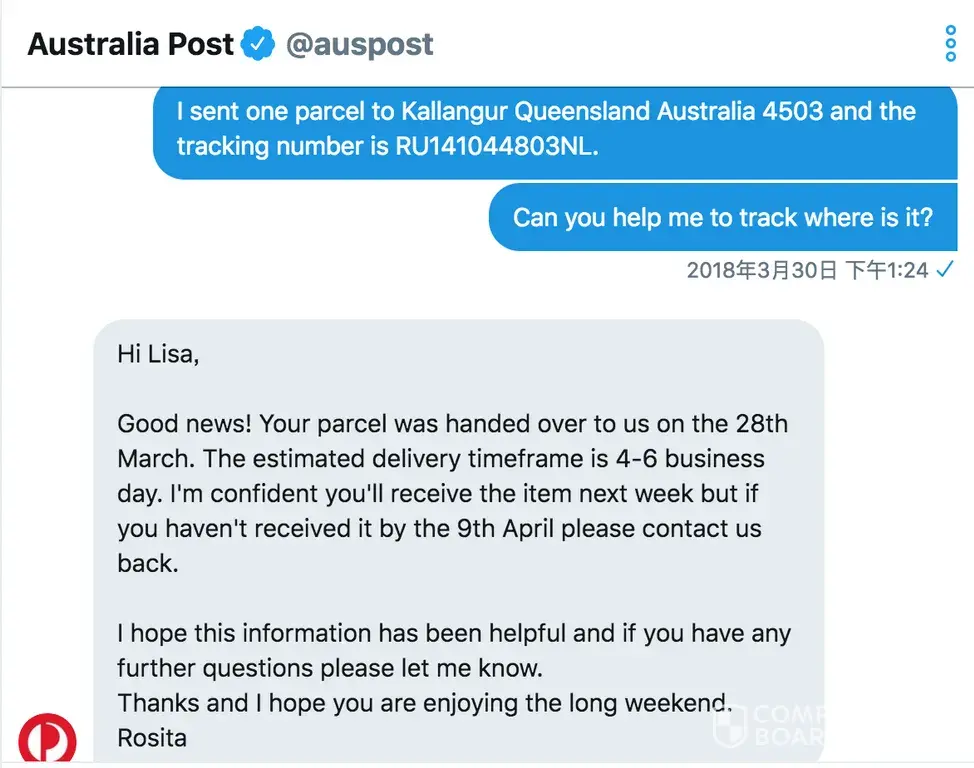974x768 pixels.
Task: Click the "Can you help me" bubble
Action: pyautogui.click(x=722, y=217)
